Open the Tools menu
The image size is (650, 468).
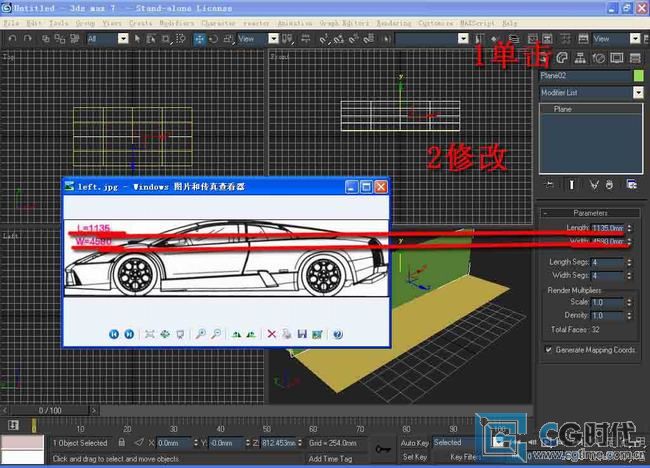(58, 23)
